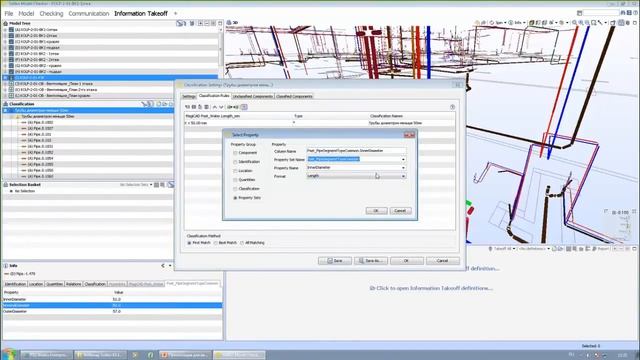Click to open Information Takeoff definitions link
The height and width of the screenshot is (360, 640).
pos(431,288)
